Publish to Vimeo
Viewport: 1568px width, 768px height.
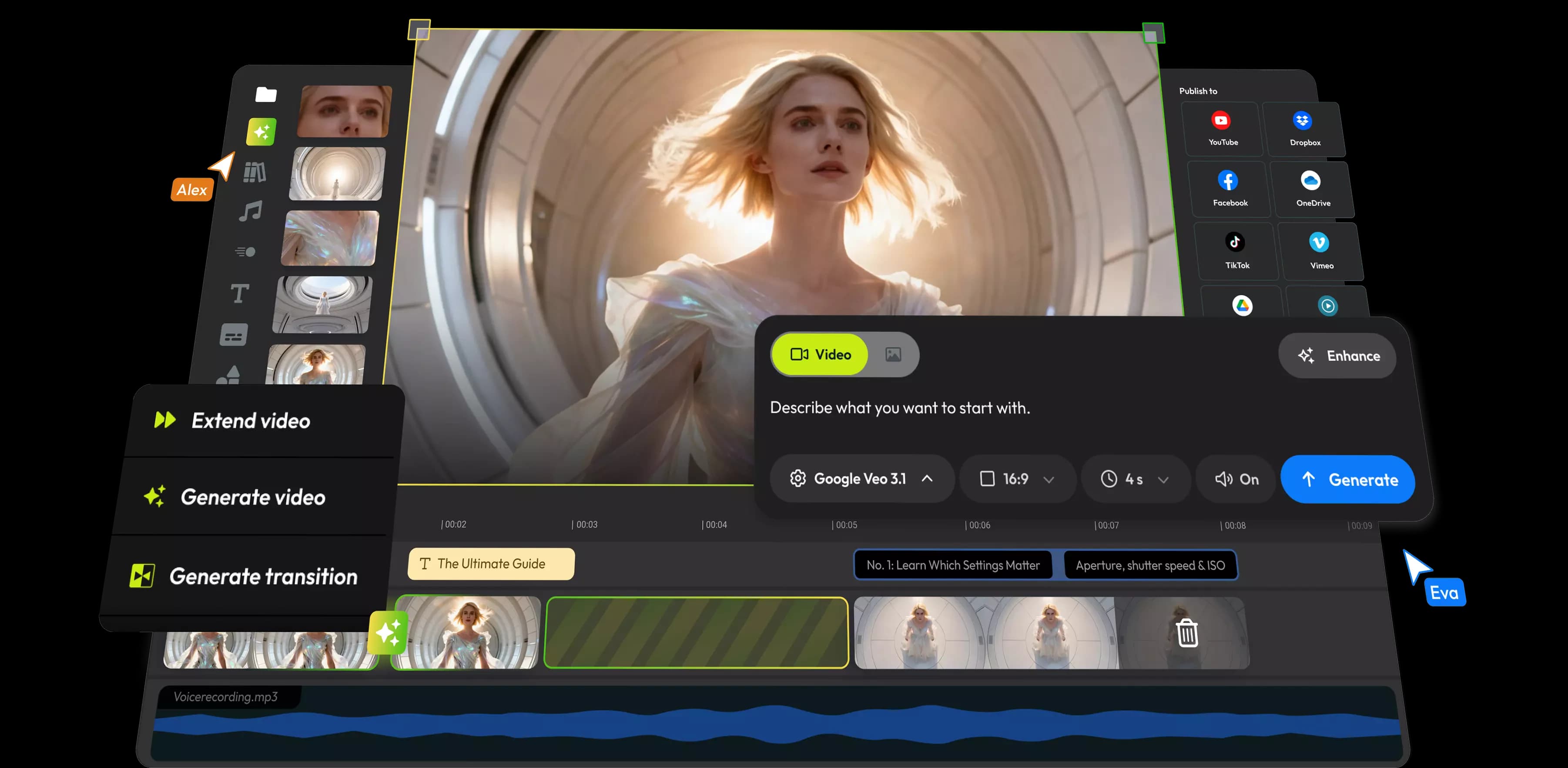click(1320, 251)
